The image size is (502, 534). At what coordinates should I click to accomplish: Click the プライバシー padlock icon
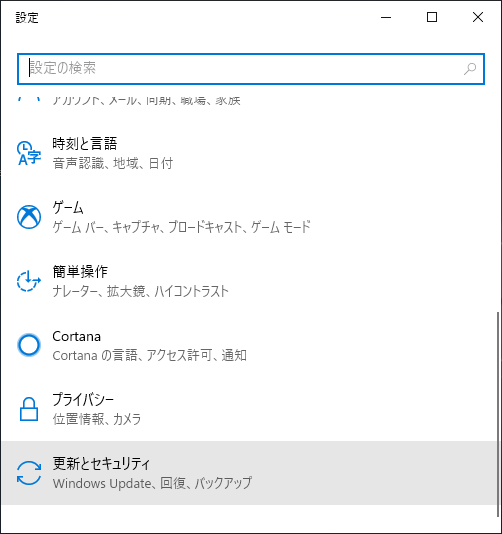(x=29, y=409)
